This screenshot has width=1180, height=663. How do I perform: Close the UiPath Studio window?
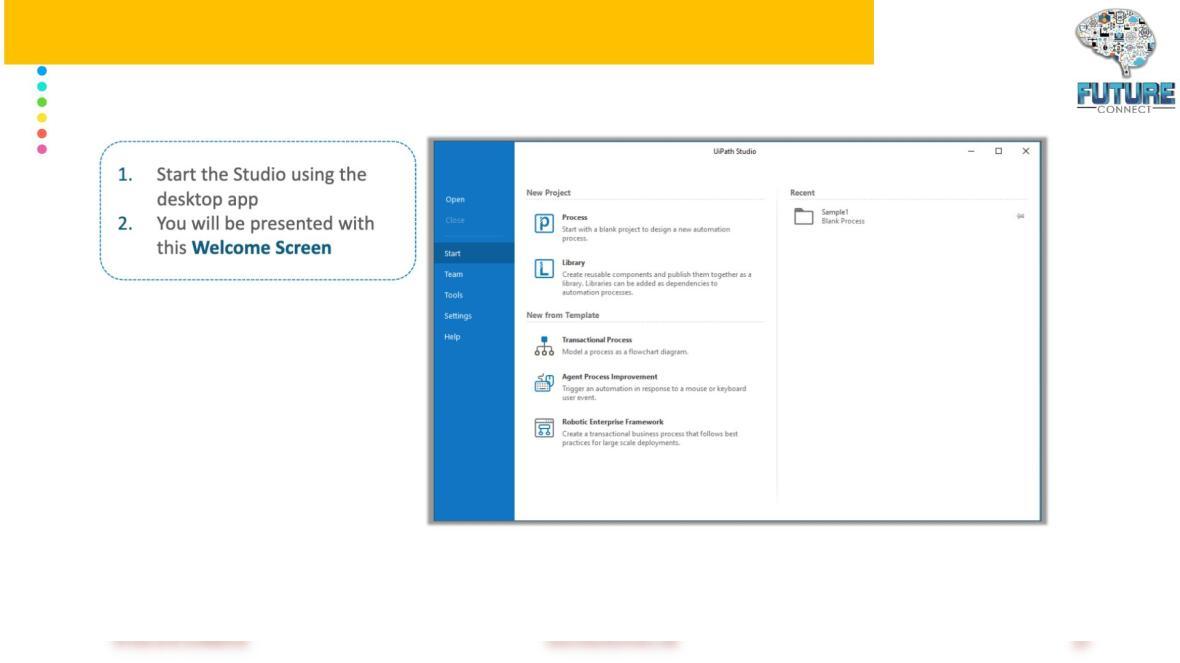(1026, 151)
